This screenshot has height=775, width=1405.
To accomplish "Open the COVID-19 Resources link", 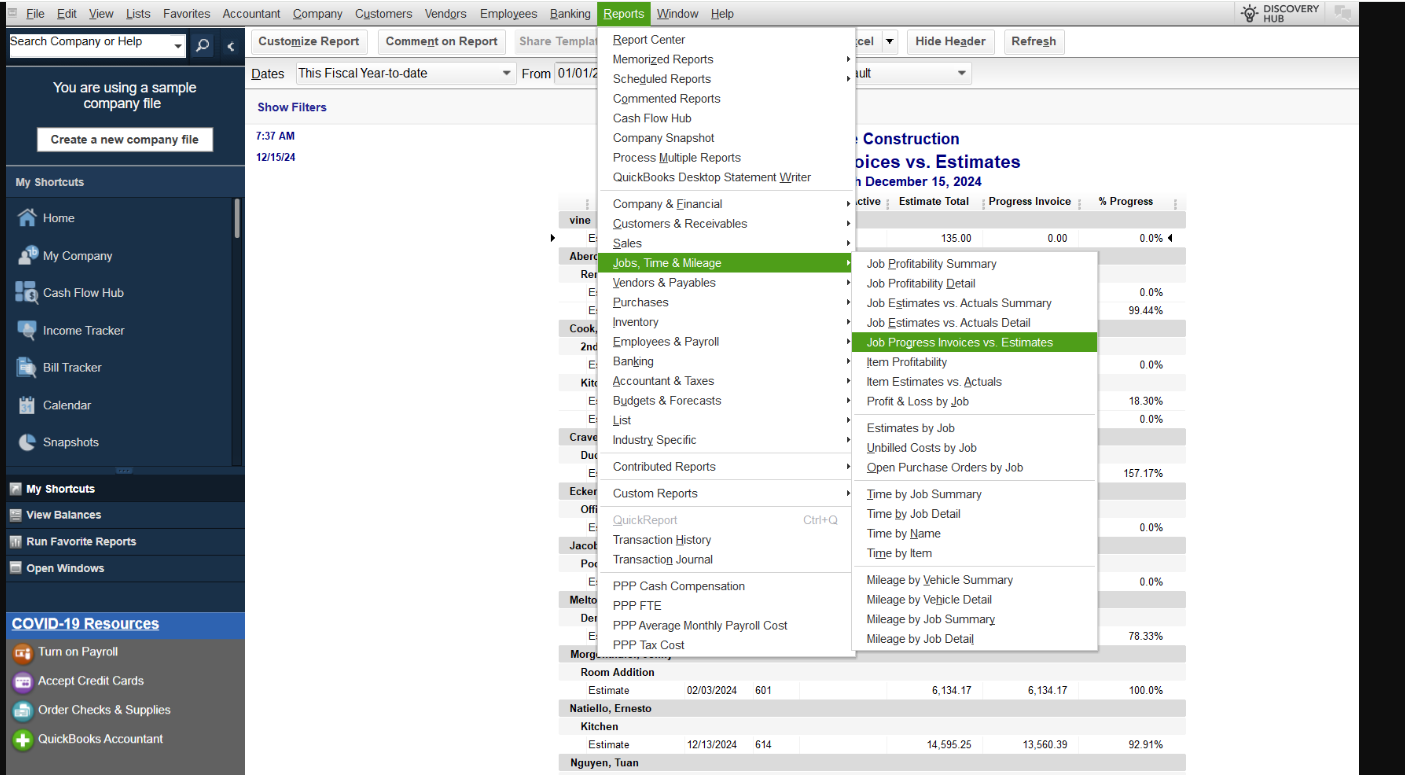I will pyautogui.click(x=85, y=624).
